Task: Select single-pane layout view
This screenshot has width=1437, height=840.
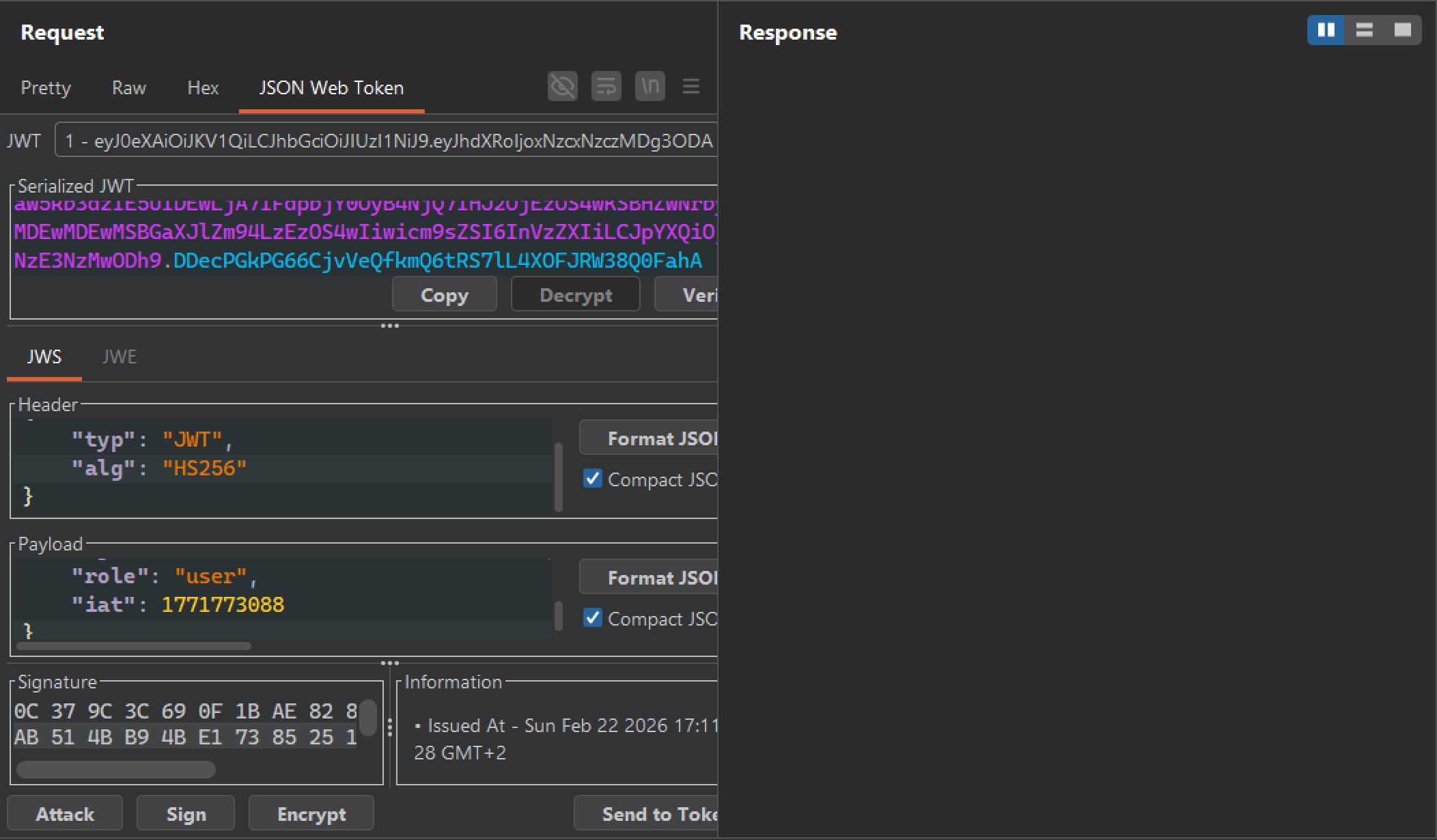Action: pyautogui.click(x=1401, y=30)
